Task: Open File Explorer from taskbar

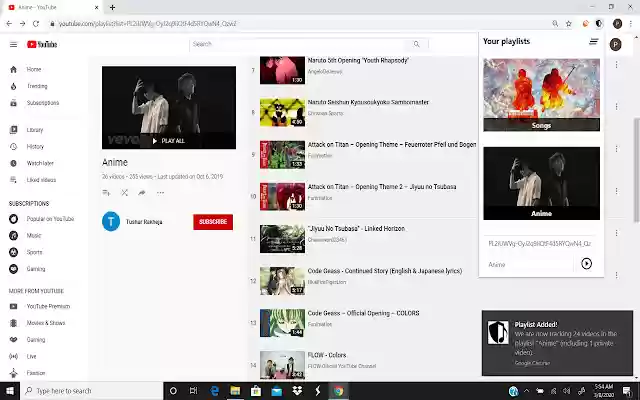Action: coord(235,391)
